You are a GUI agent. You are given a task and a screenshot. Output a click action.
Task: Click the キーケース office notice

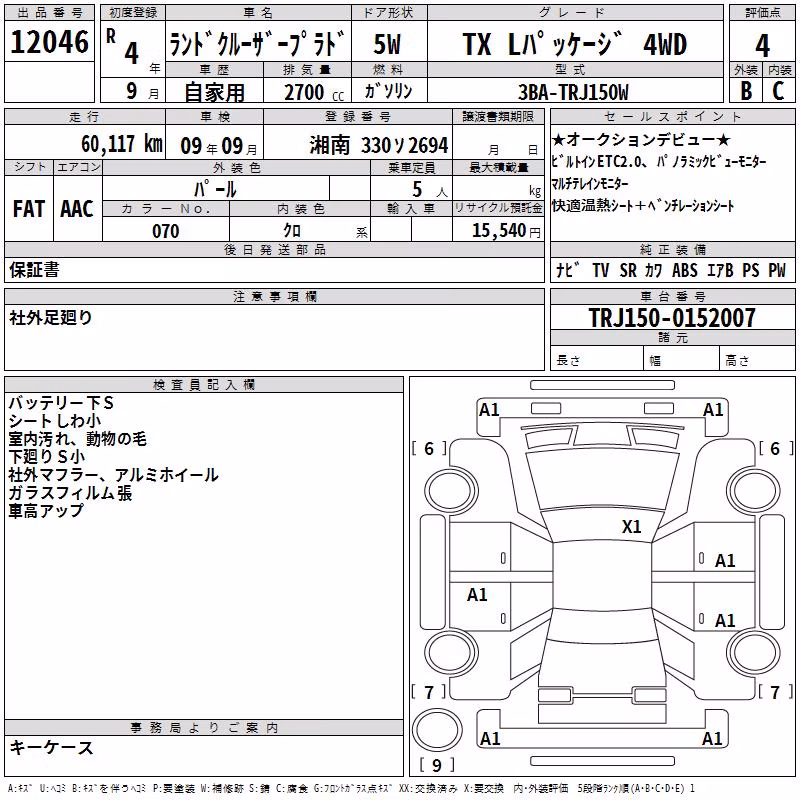(52, 748)
